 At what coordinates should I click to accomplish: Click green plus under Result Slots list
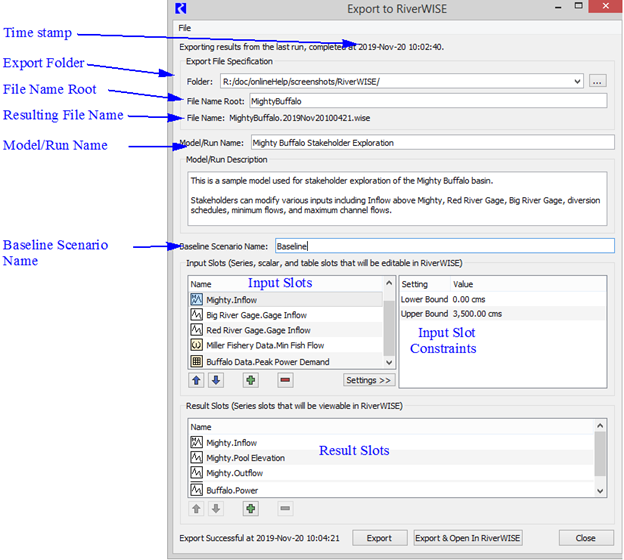tap(250, 509)
